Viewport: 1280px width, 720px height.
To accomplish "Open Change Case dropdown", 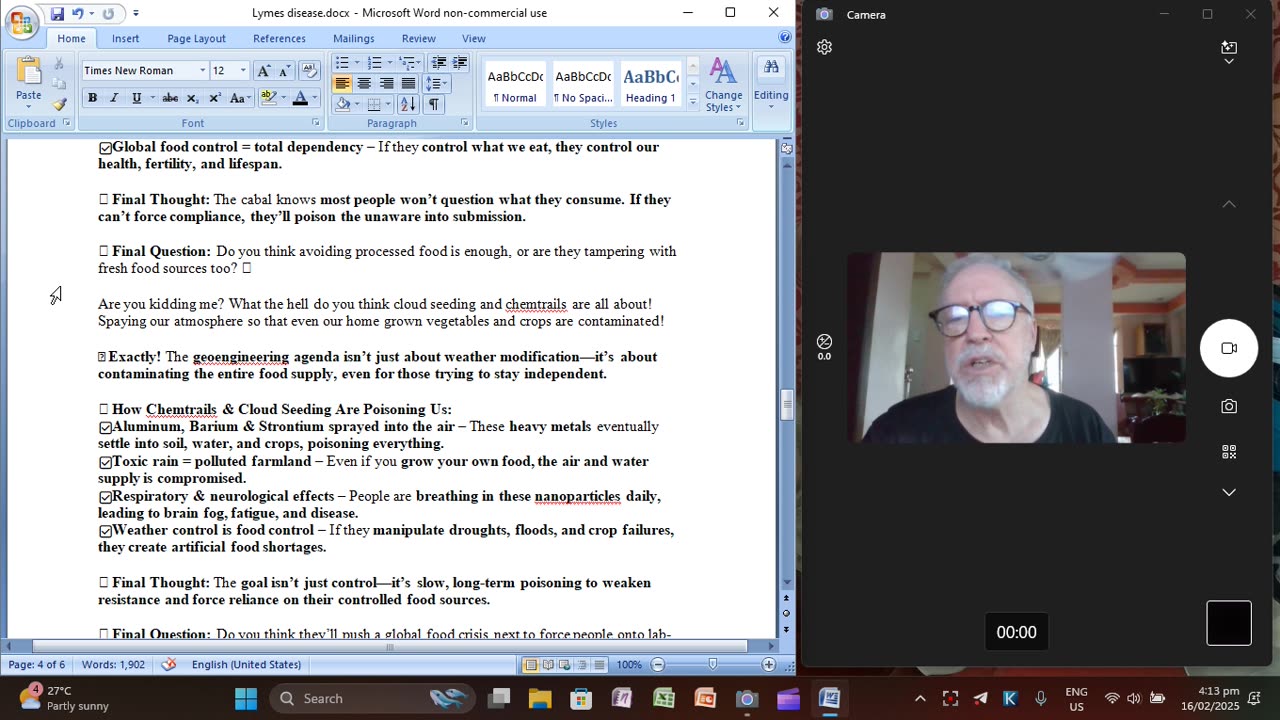I will pyautogui.click(x=239, y=98).
